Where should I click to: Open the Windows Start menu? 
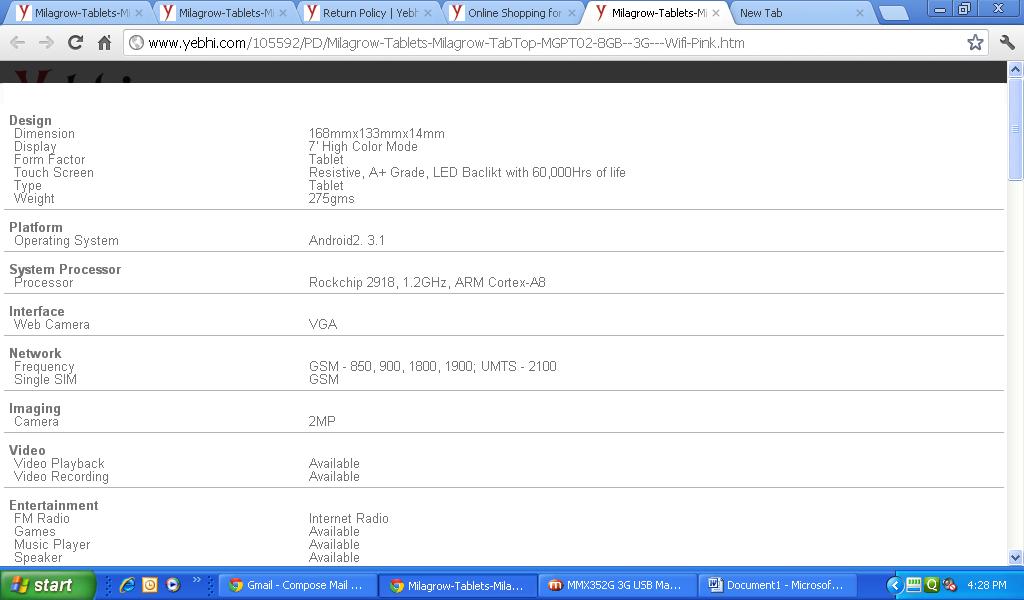[47, 585]
